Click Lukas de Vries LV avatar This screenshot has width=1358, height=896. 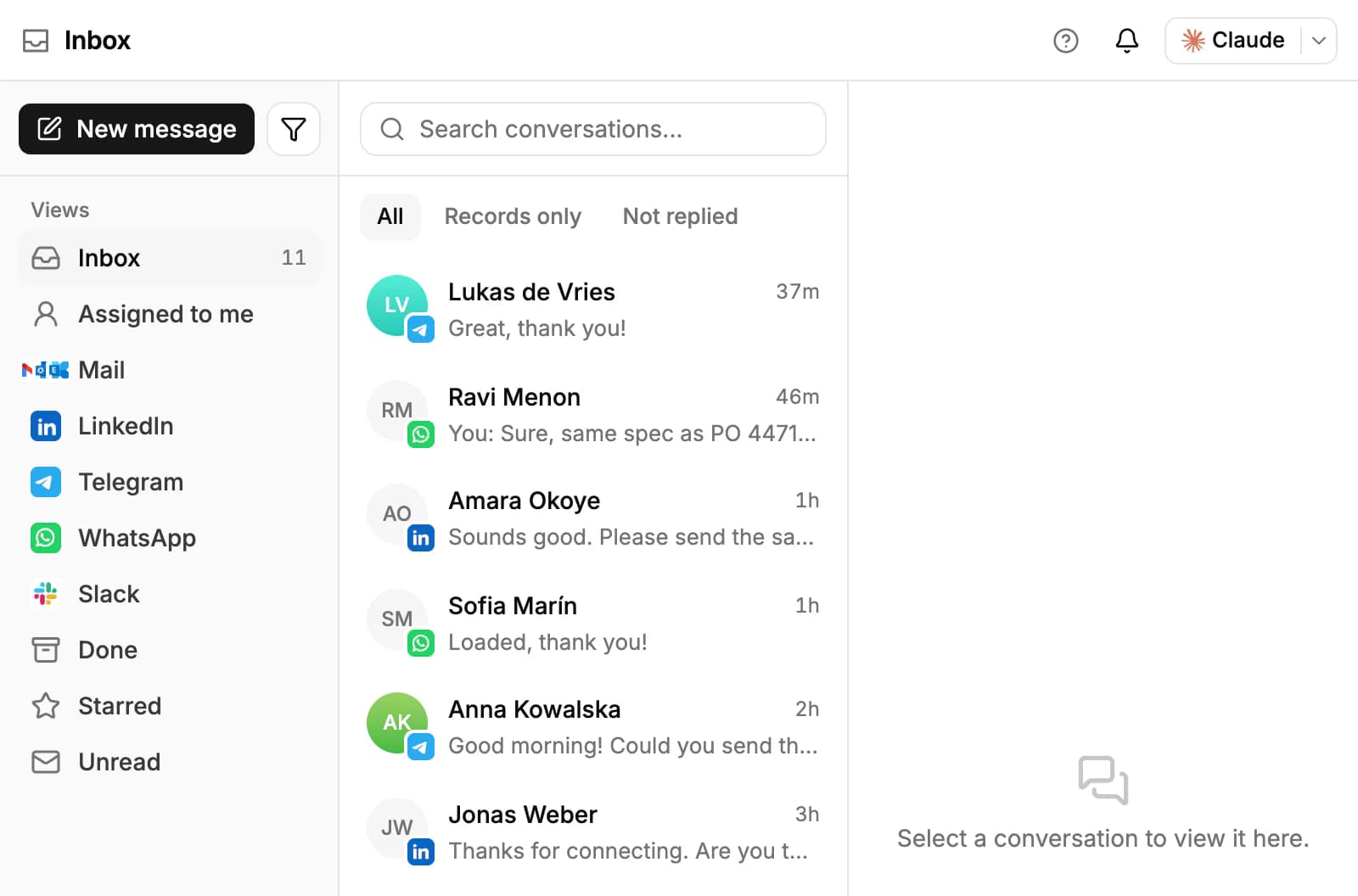pyautogui.click(x=397, y=305)
